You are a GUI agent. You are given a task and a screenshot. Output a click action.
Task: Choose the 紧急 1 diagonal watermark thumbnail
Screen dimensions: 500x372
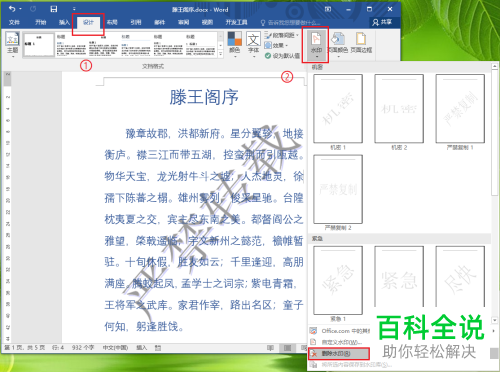(x=338, y=280)
